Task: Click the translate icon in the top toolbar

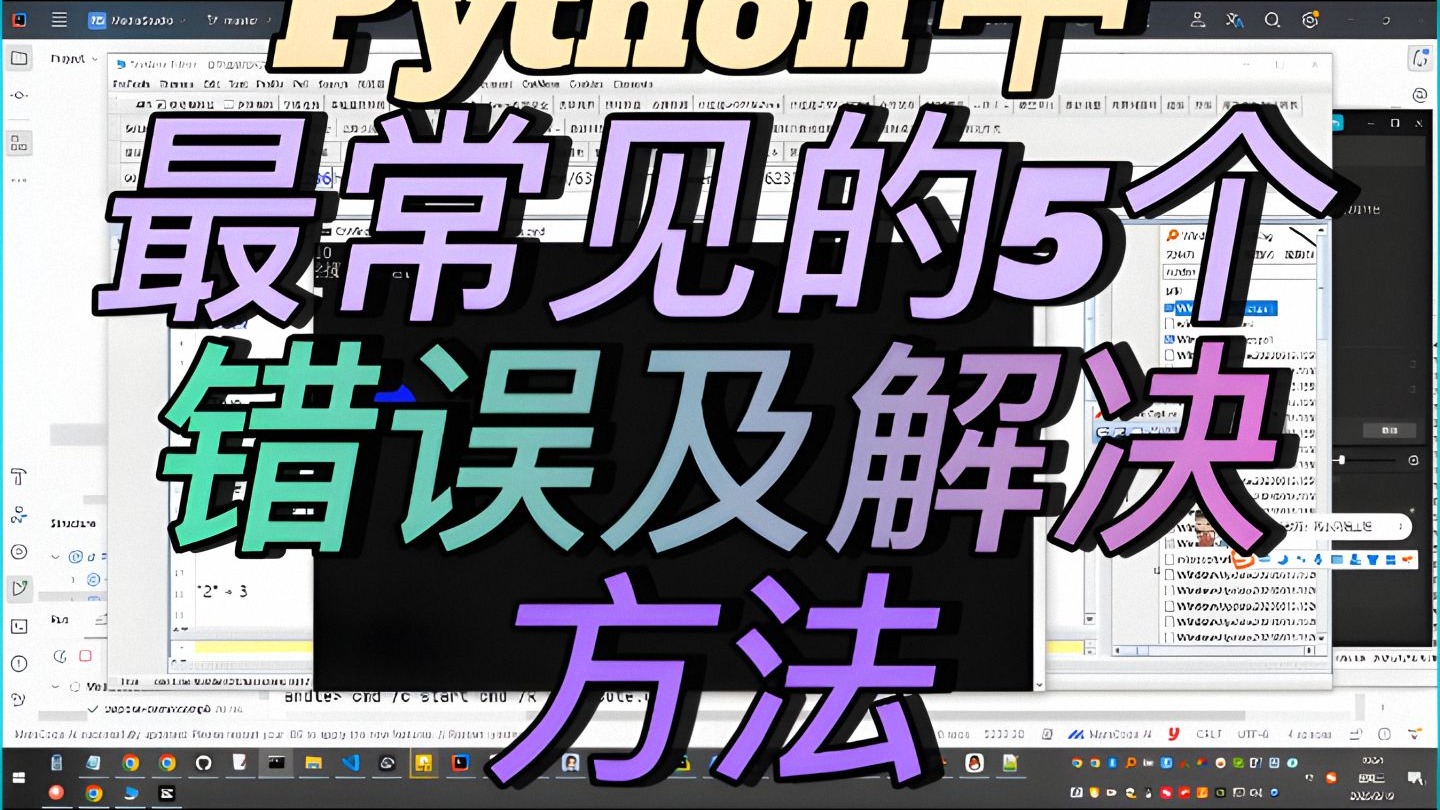Action: (1234, 20)
